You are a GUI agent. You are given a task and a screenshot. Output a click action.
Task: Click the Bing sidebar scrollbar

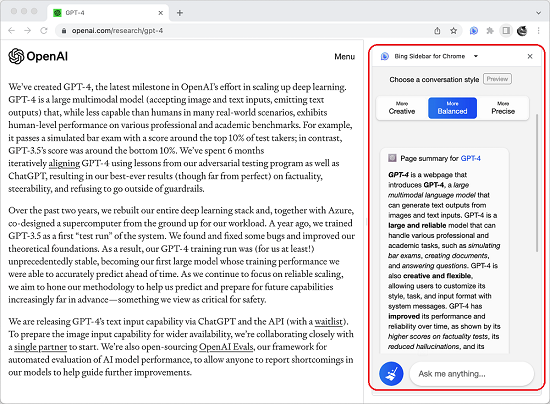coord(536,182)
